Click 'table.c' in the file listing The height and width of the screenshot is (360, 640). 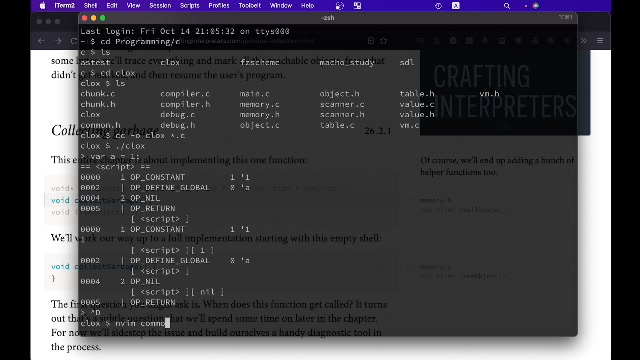pos(337,125)
